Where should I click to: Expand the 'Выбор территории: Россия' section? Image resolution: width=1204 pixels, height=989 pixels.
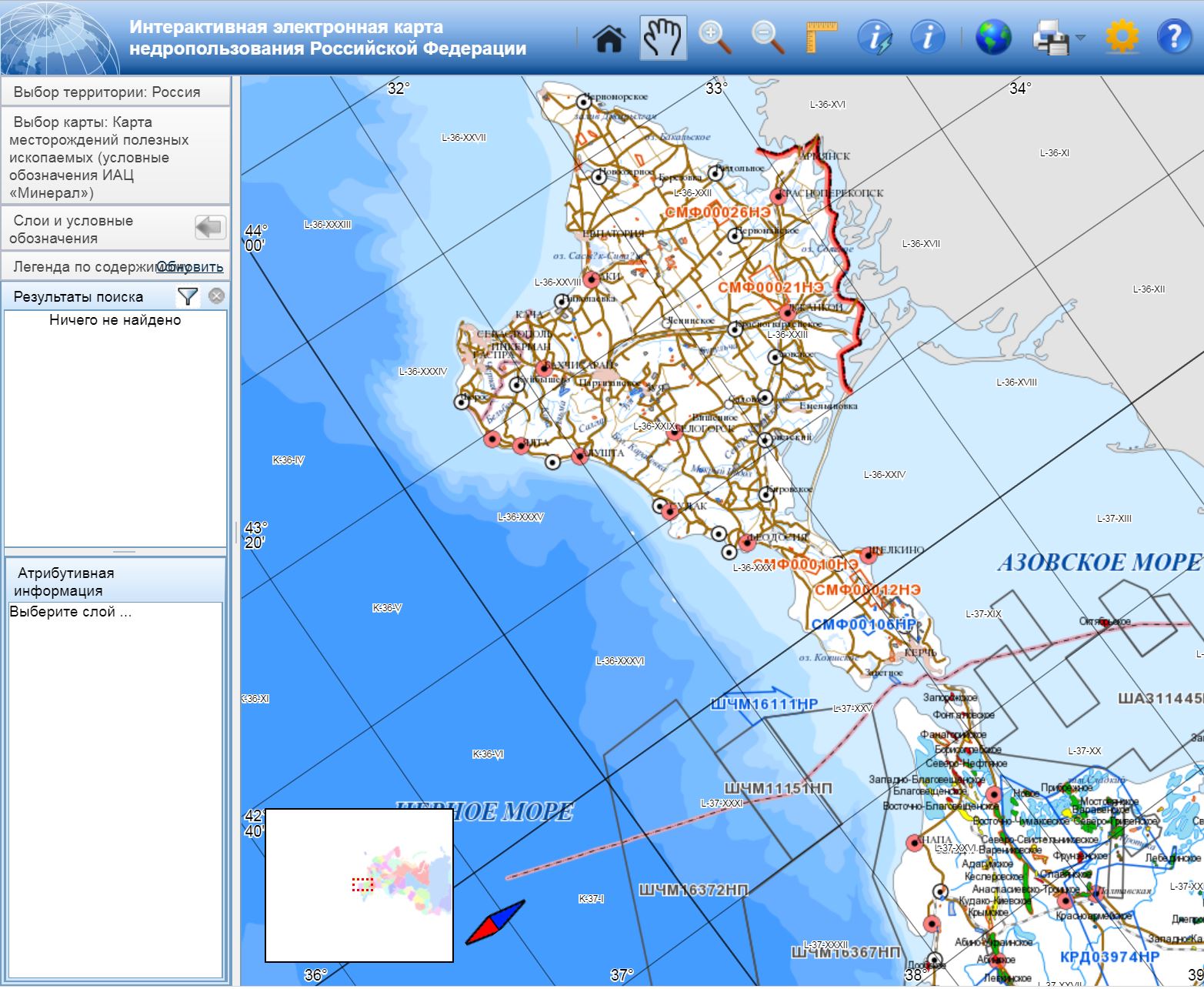coord(107,92)
